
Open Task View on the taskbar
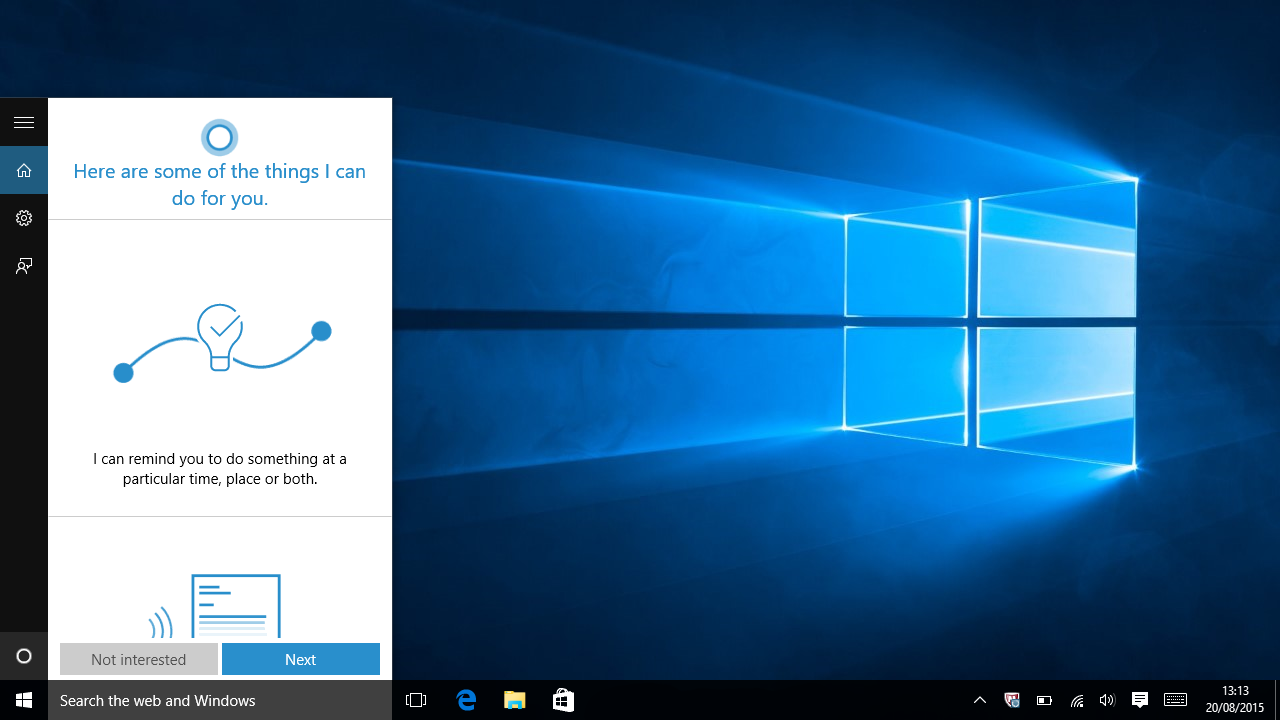tap(416, 700)
